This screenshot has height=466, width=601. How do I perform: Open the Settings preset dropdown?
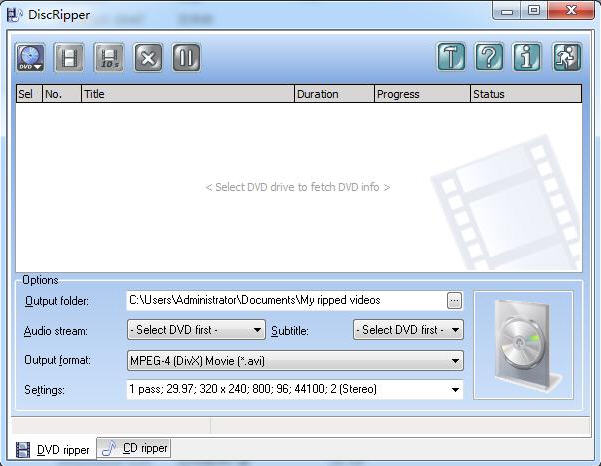point(295,390)
